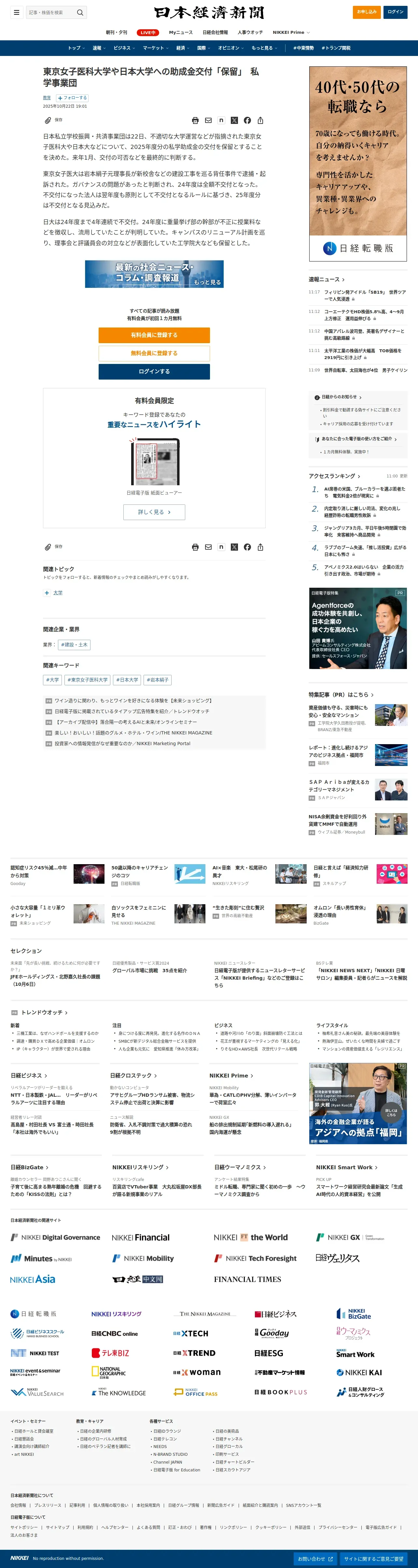Email the article via the upper envelope icon
Image resolution: width=418 pixels, height=1568 pixels.
point(208,121)
